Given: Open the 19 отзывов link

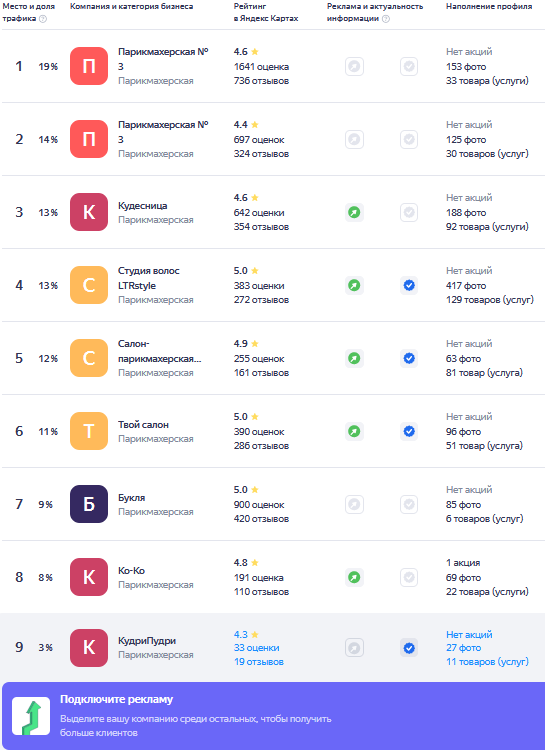Looking at the screenshot, I should click(259, 662).
